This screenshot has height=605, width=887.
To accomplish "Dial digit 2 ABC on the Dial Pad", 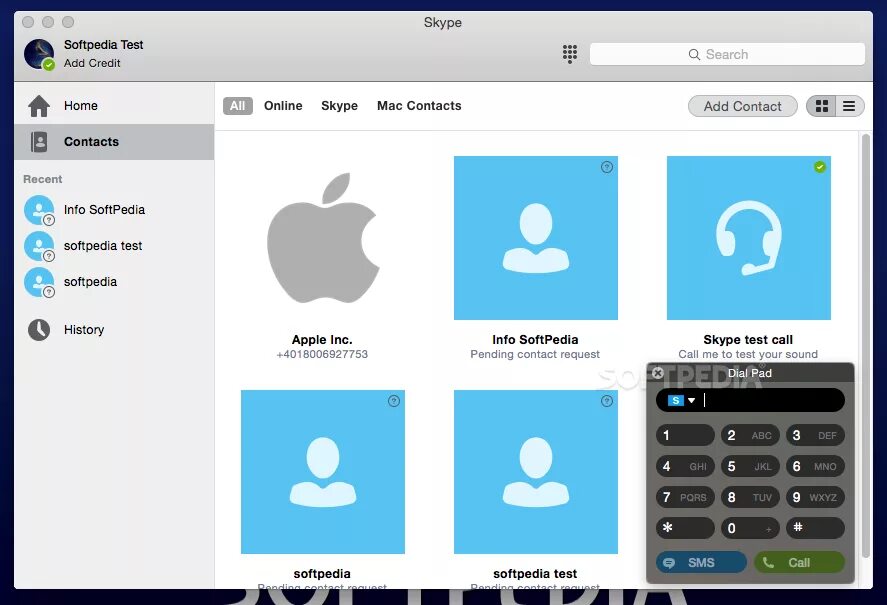I will [750, 435].
